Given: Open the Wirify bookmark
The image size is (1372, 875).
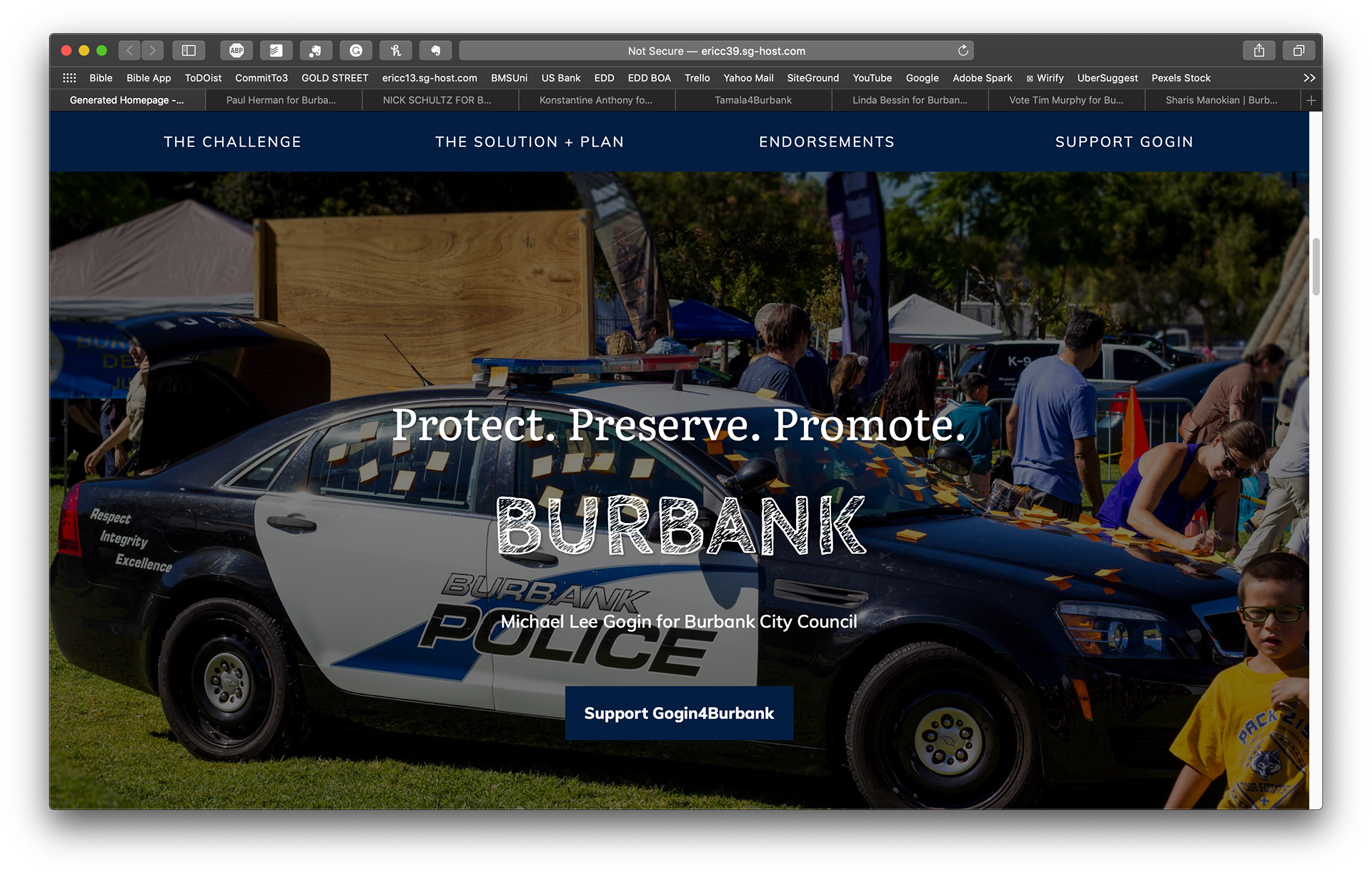Looking at the screenshot, I should 1045,78.
